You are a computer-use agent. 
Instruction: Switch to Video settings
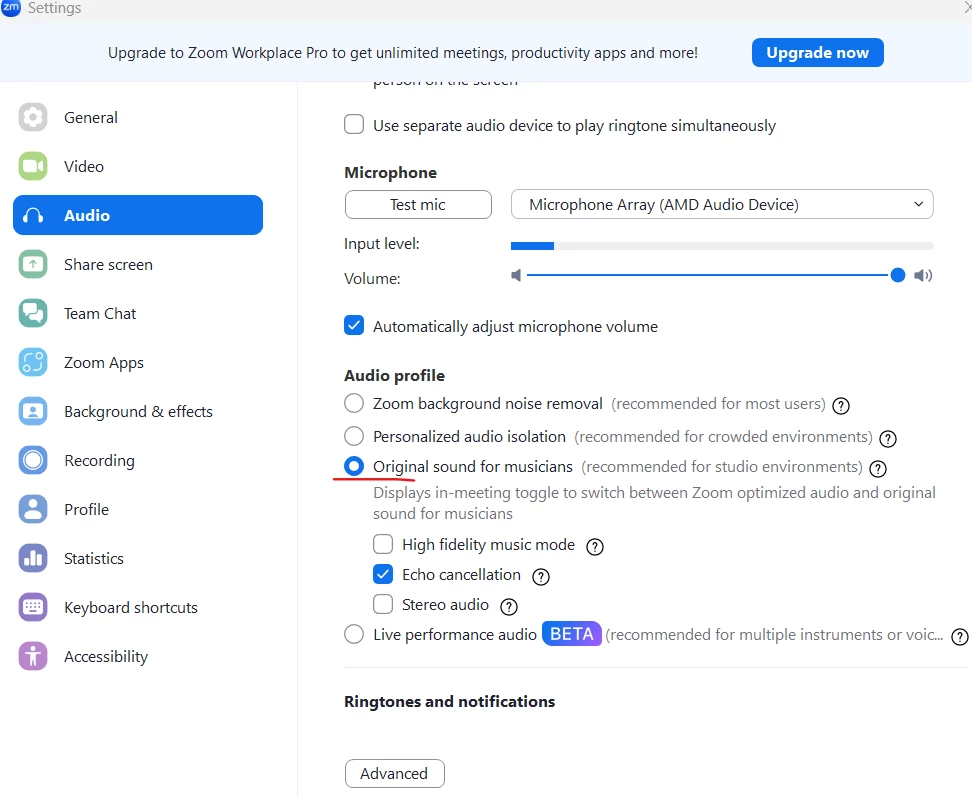click(x=138, y=166)
